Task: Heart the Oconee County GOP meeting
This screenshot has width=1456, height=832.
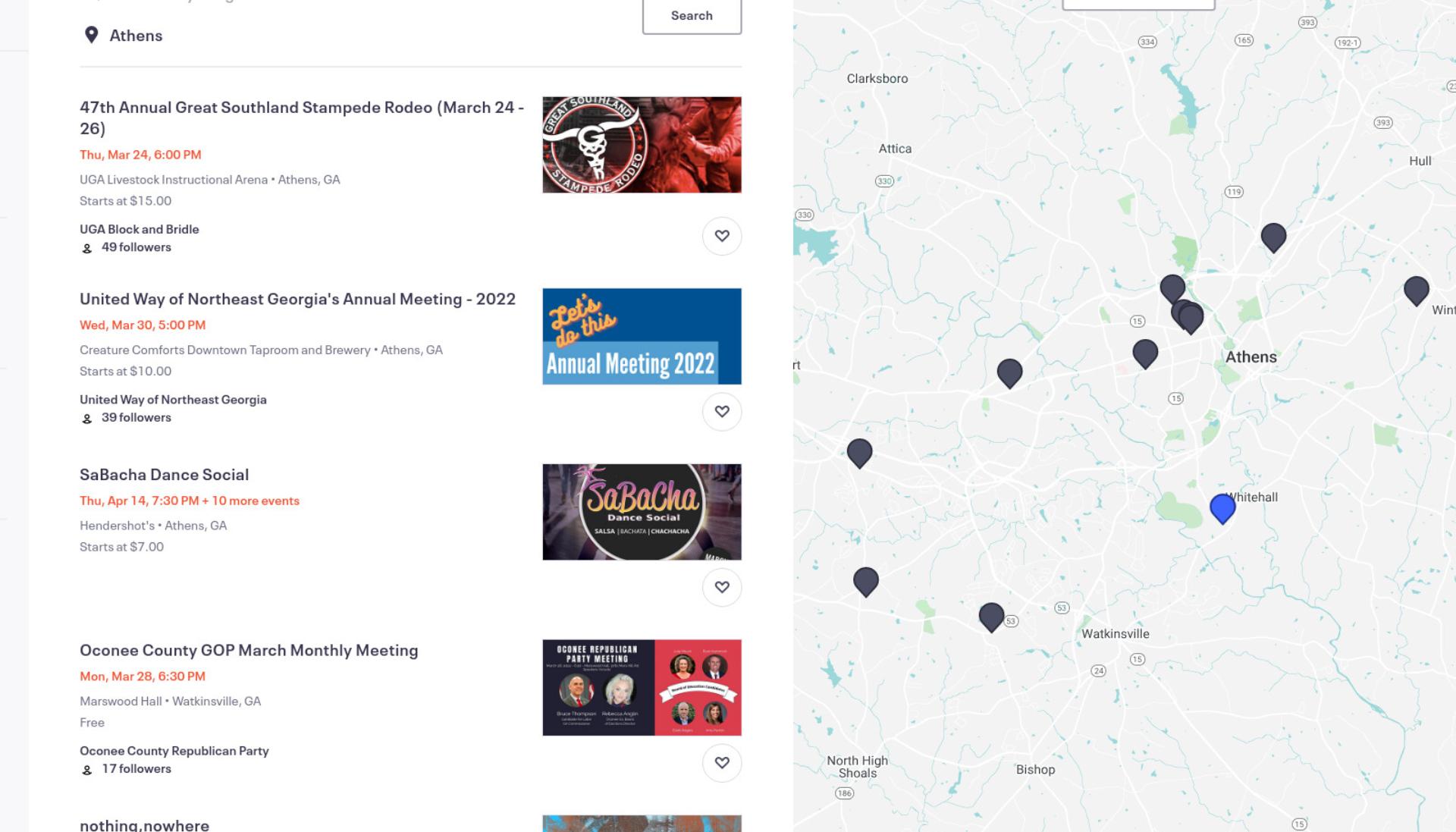Action: coord(722,763)
